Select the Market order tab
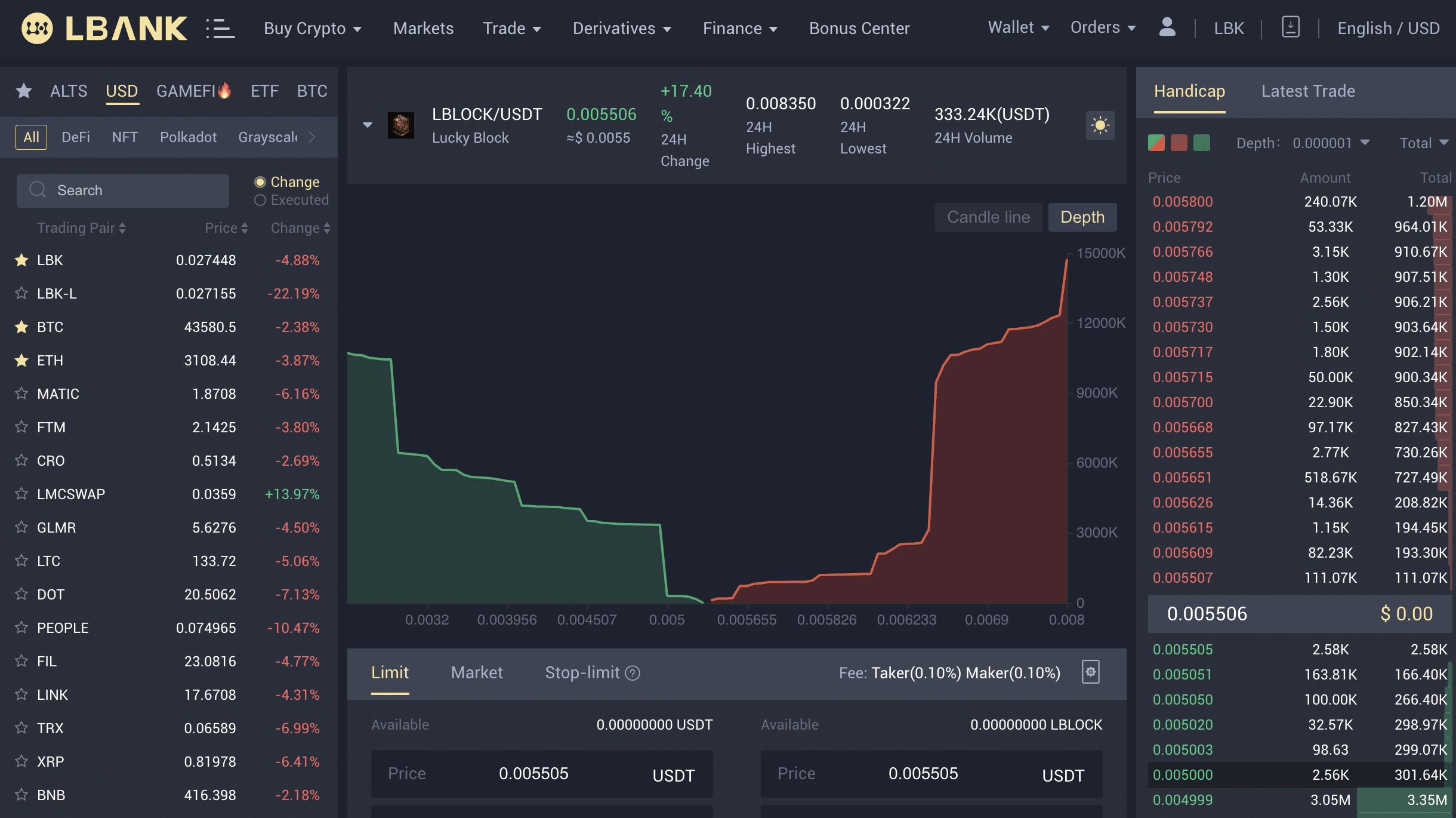This screenshot has width=1456, height=818. (476, 672)
